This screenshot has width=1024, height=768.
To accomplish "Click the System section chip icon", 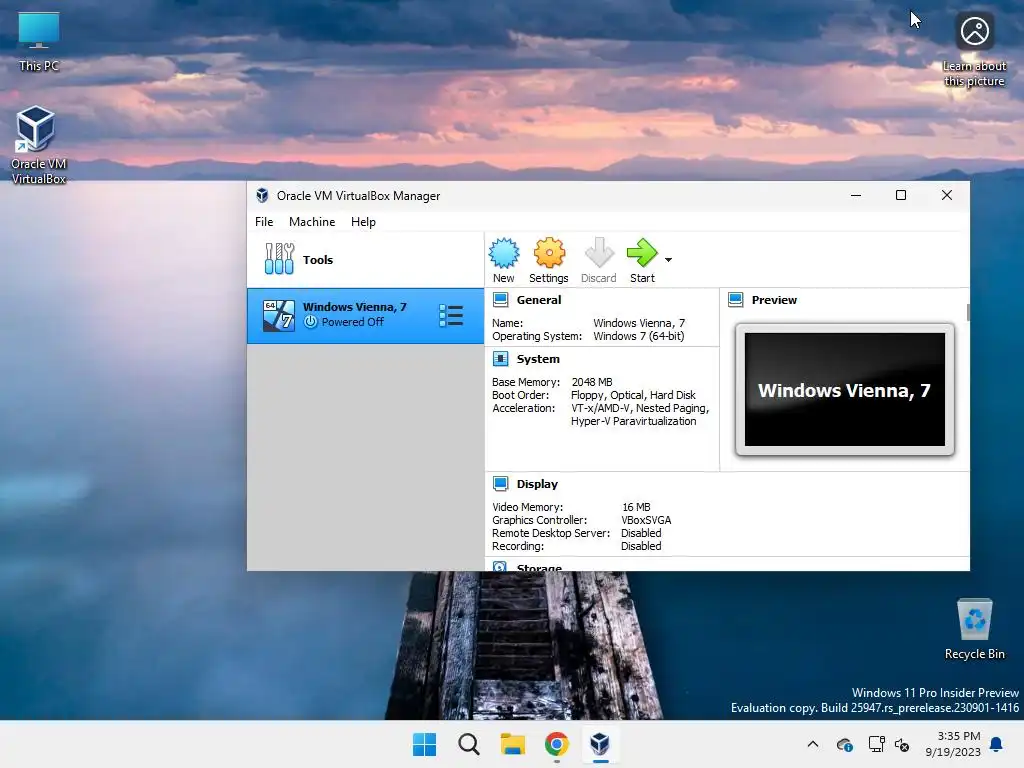I will (500, 359).
